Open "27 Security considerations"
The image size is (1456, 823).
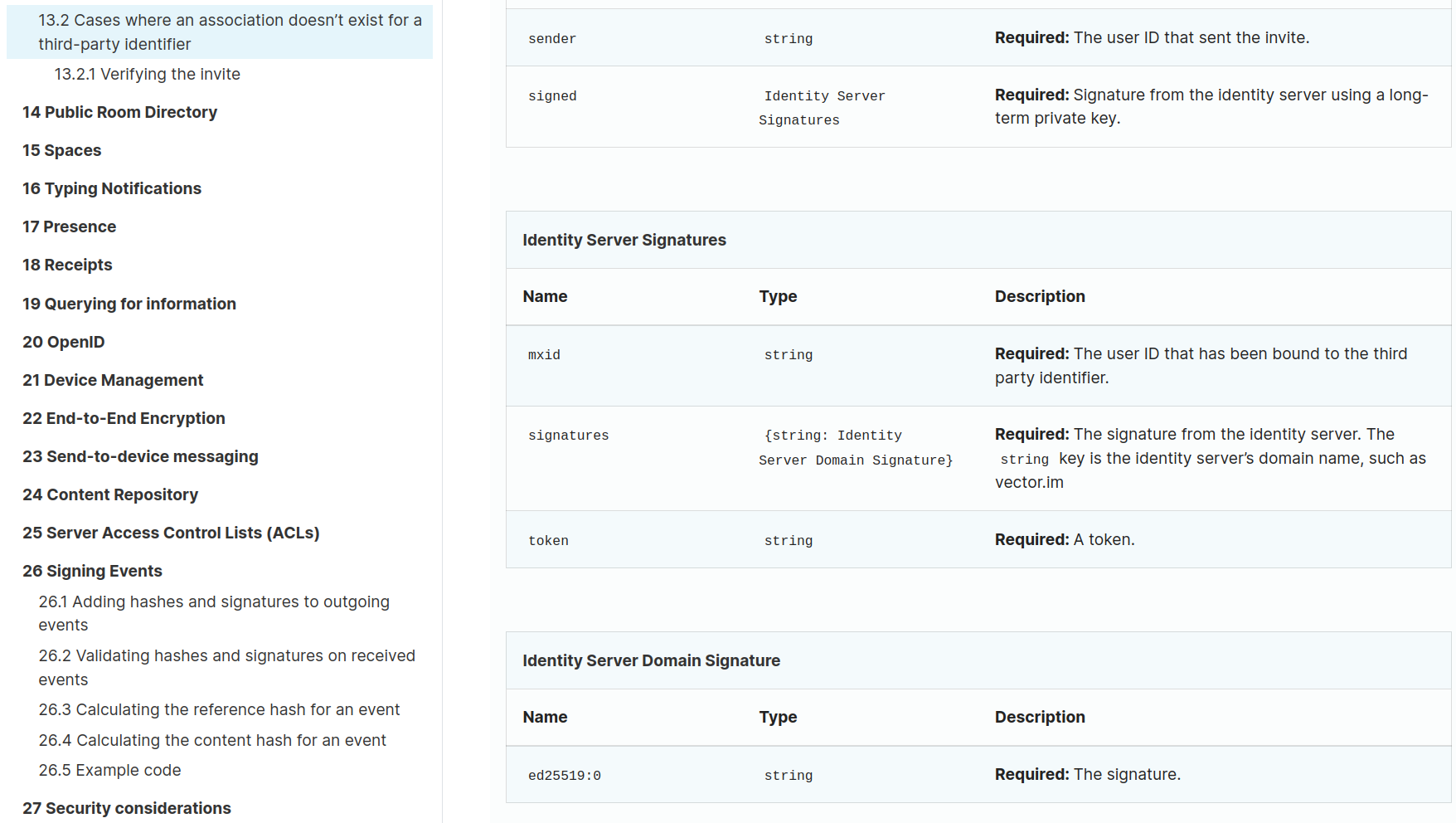coord(126,807)
